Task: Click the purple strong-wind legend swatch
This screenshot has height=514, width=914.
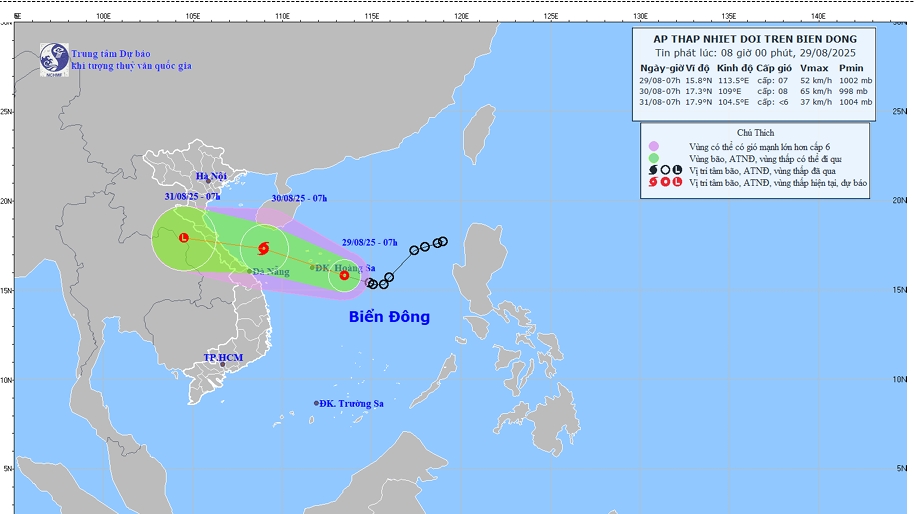Action: [x=653, y=146]
